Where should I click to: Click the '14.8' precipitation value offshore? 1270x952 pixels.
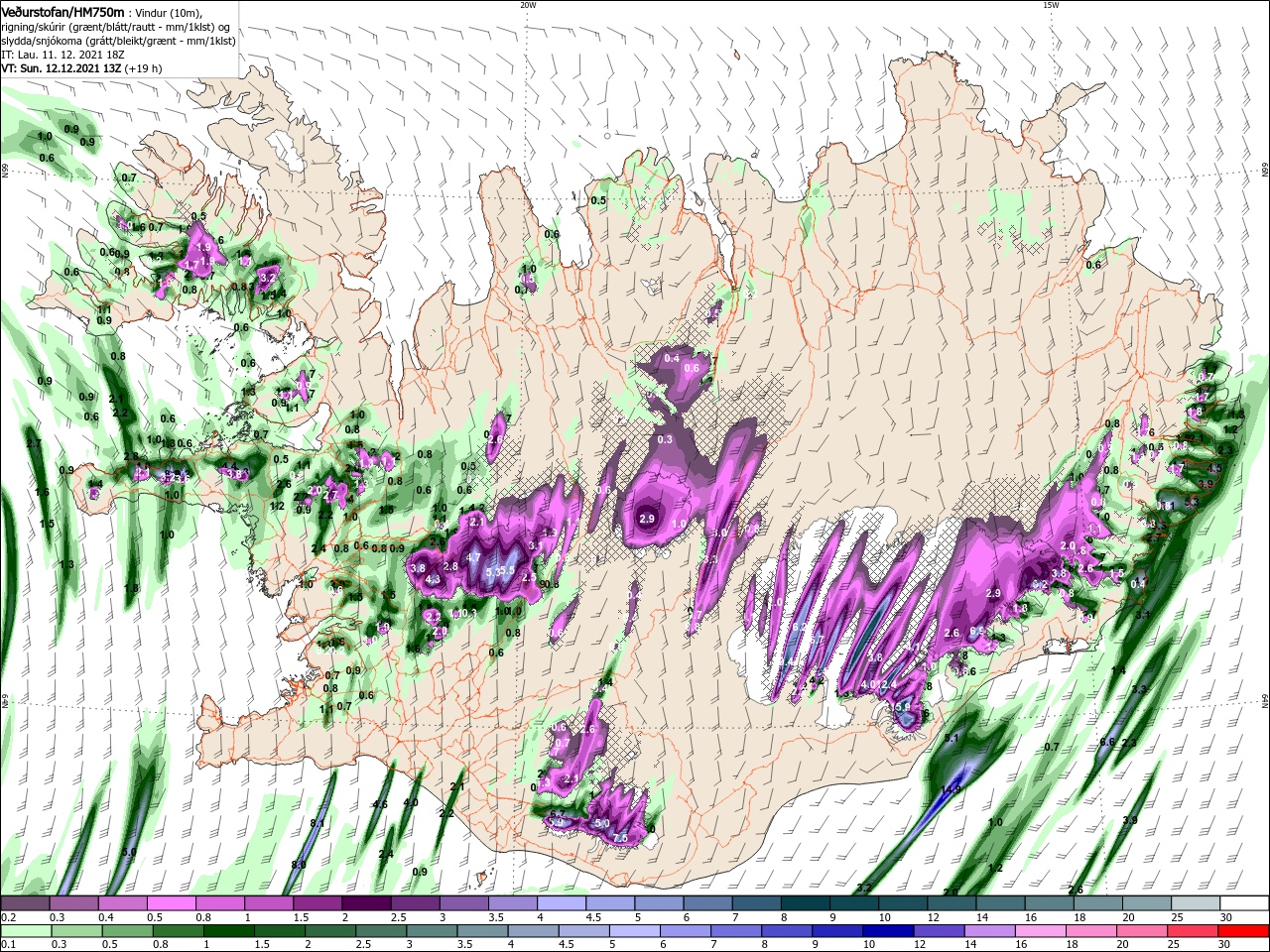pyautogui.click(x=950, y=789)
